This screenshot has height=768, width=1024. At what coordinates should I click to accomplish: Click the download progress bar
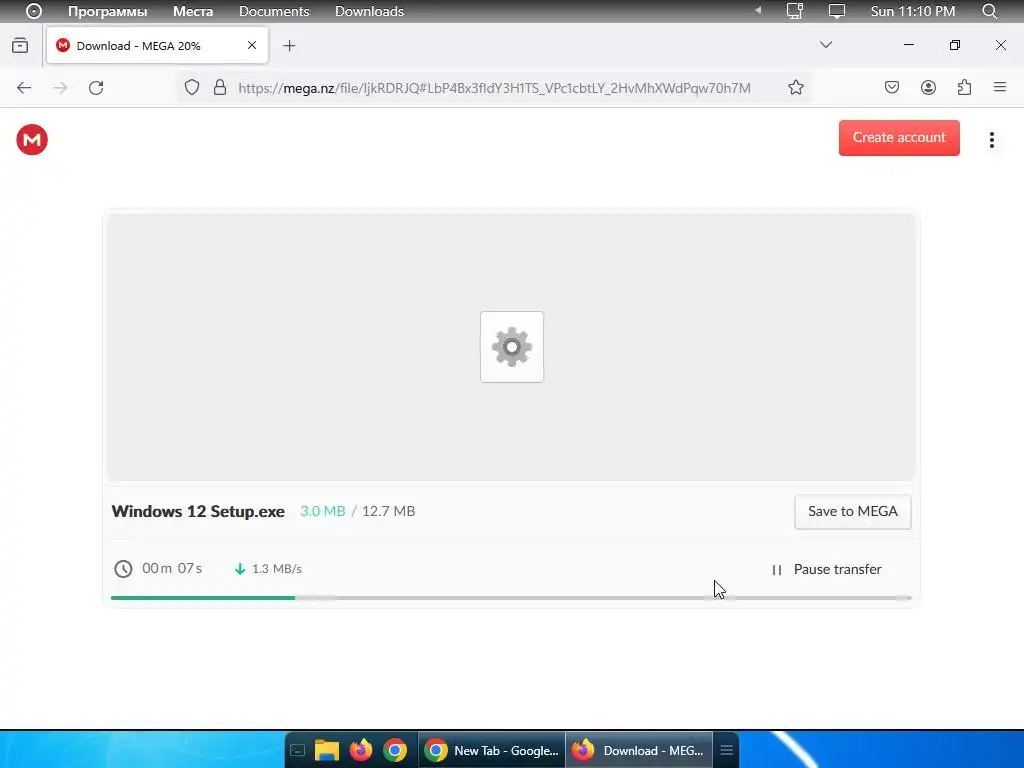pos(511,598)
